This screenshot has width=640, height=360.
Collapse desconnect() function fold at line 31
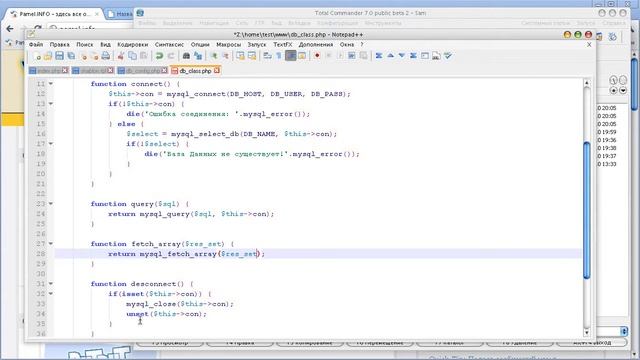coord(51,284)
